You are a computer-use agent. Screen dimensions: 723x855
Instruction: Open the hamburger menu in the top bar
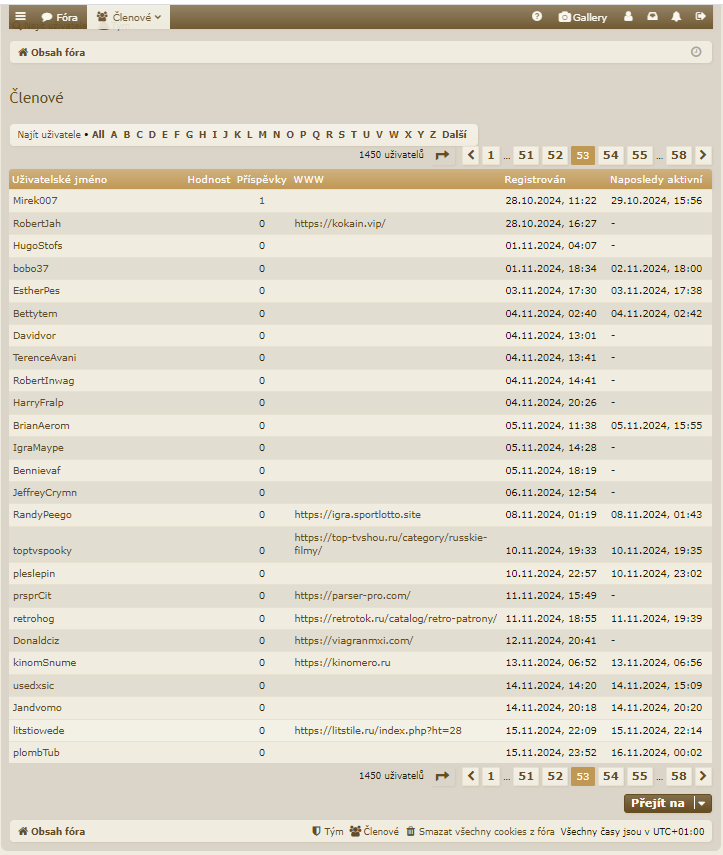point(21,17)
